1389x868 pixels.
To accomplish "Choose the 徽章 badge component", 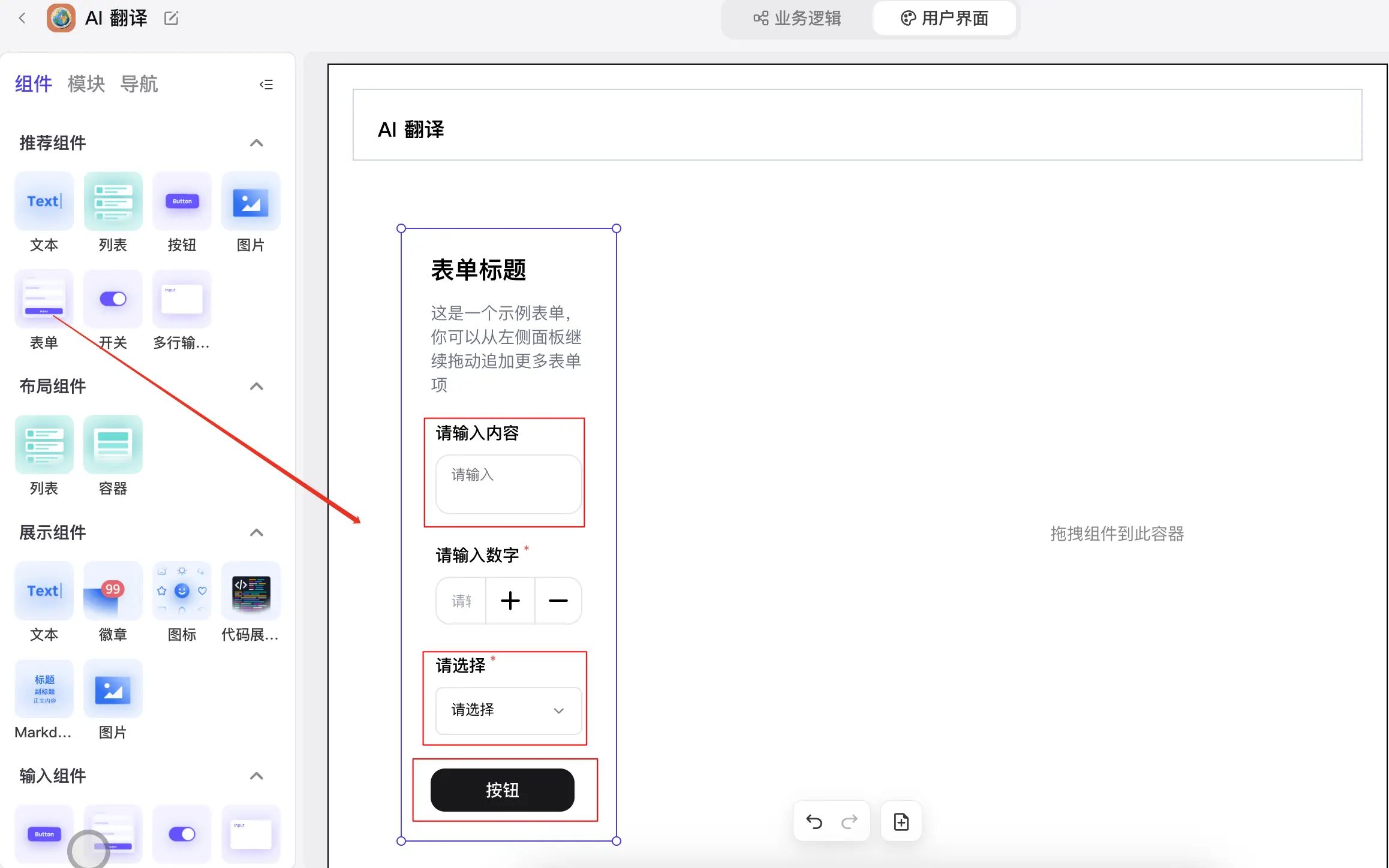I will [x=113, y=591].
